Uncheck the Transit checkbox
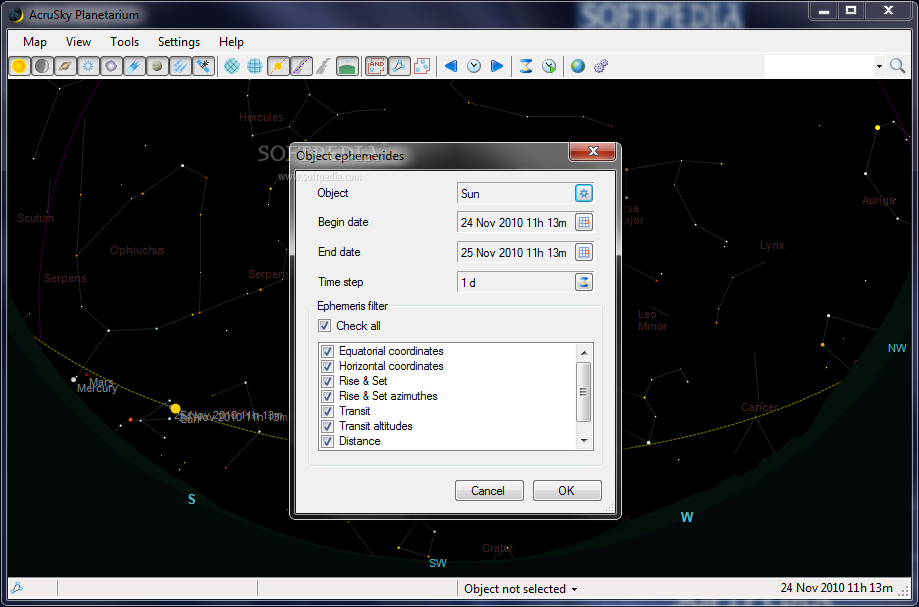 point(328,411)
